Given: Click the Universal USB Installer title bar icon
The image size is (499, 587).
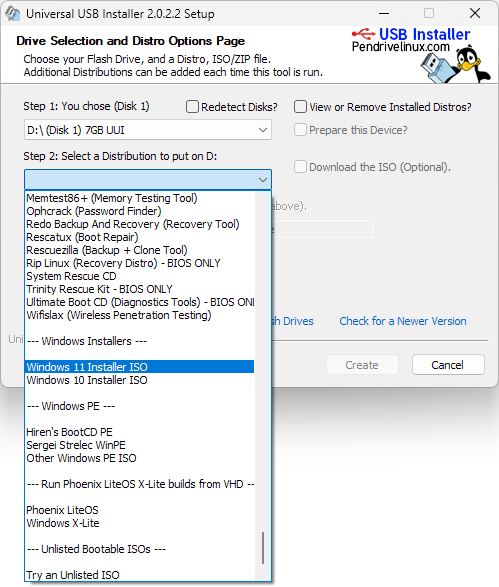Looking at the screenshot, I should point(12,13).
